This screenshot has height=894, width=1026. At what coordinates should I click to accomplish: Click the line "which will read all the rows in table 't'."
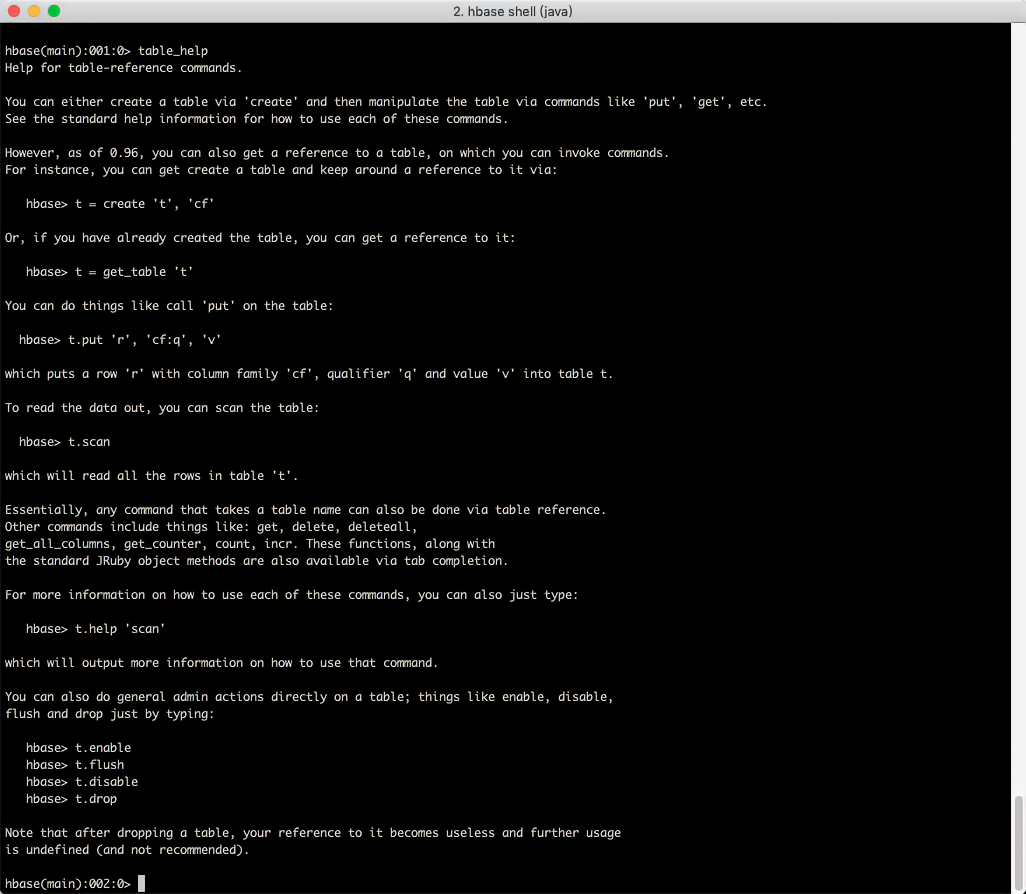pos(151,476)
